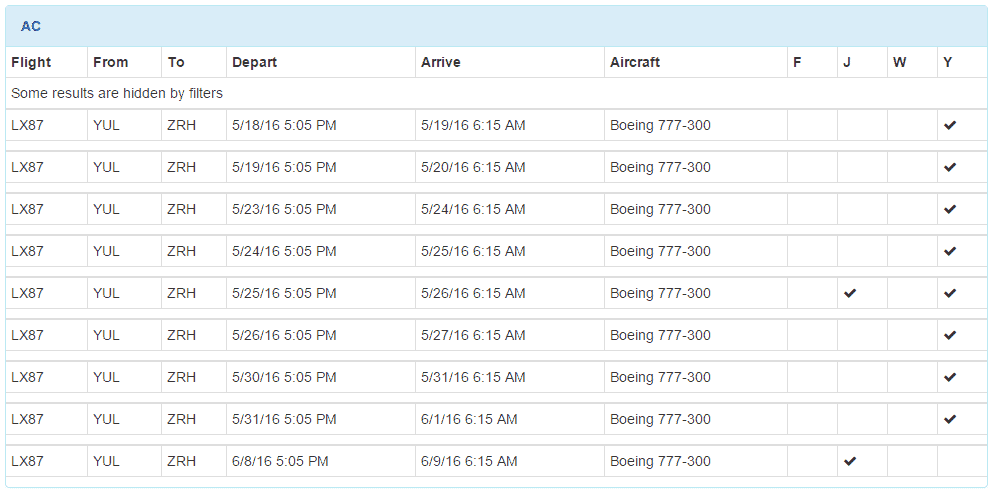
Task: Click the J checkmark for 6/8/16 departure
Action: point(850,462)
